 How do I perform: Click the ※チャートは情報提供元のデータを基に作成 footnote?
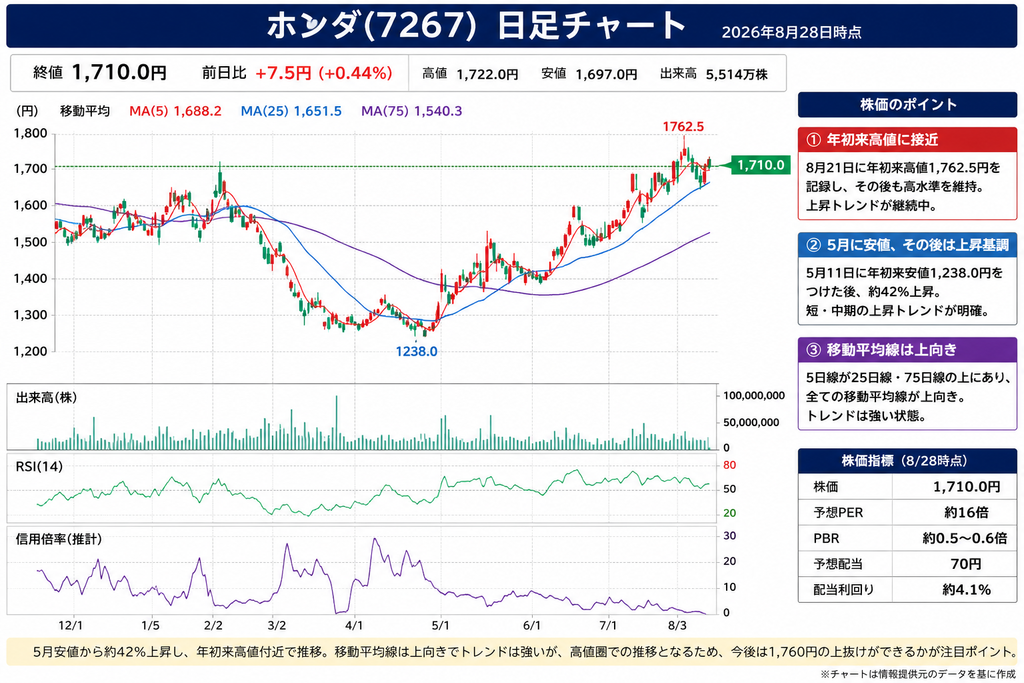tap(918, 674)
